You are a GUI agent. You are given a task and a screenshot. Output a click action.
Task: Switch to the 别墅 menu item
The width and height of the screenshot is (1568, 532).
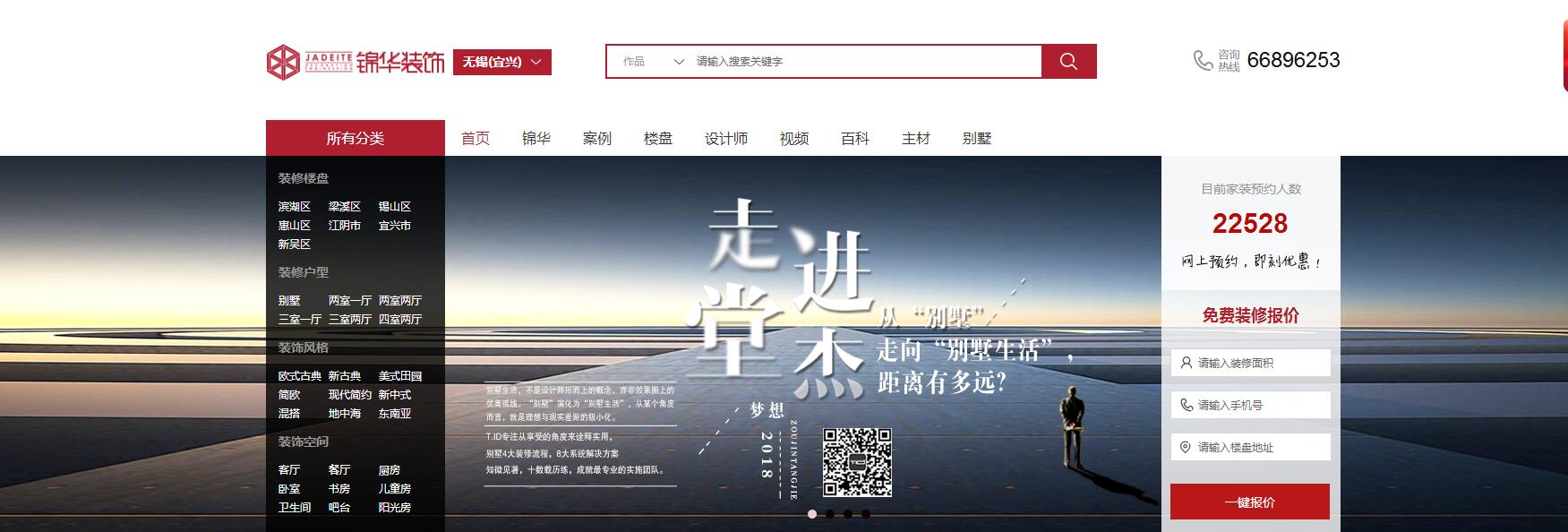976,138
